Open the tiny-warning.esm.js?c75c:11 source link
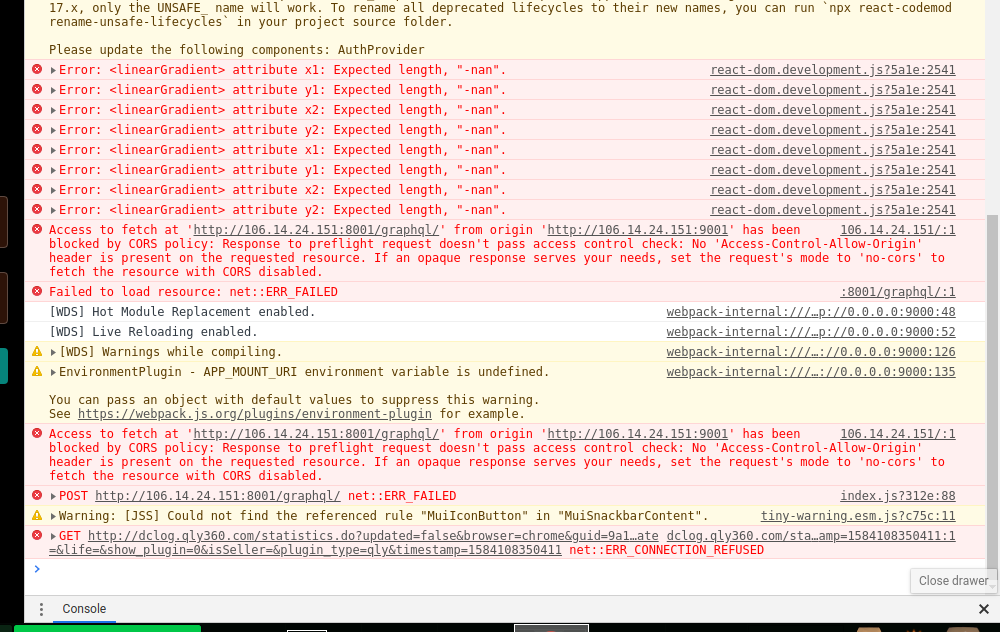The image size is (1000, 632). click(x=858, y=516)
